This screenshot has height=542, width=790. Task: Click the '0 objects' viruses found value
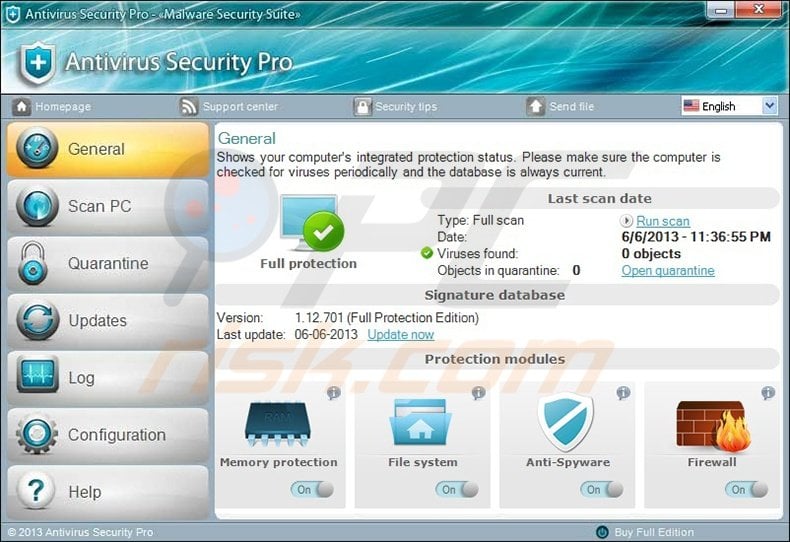click(651, 253)
